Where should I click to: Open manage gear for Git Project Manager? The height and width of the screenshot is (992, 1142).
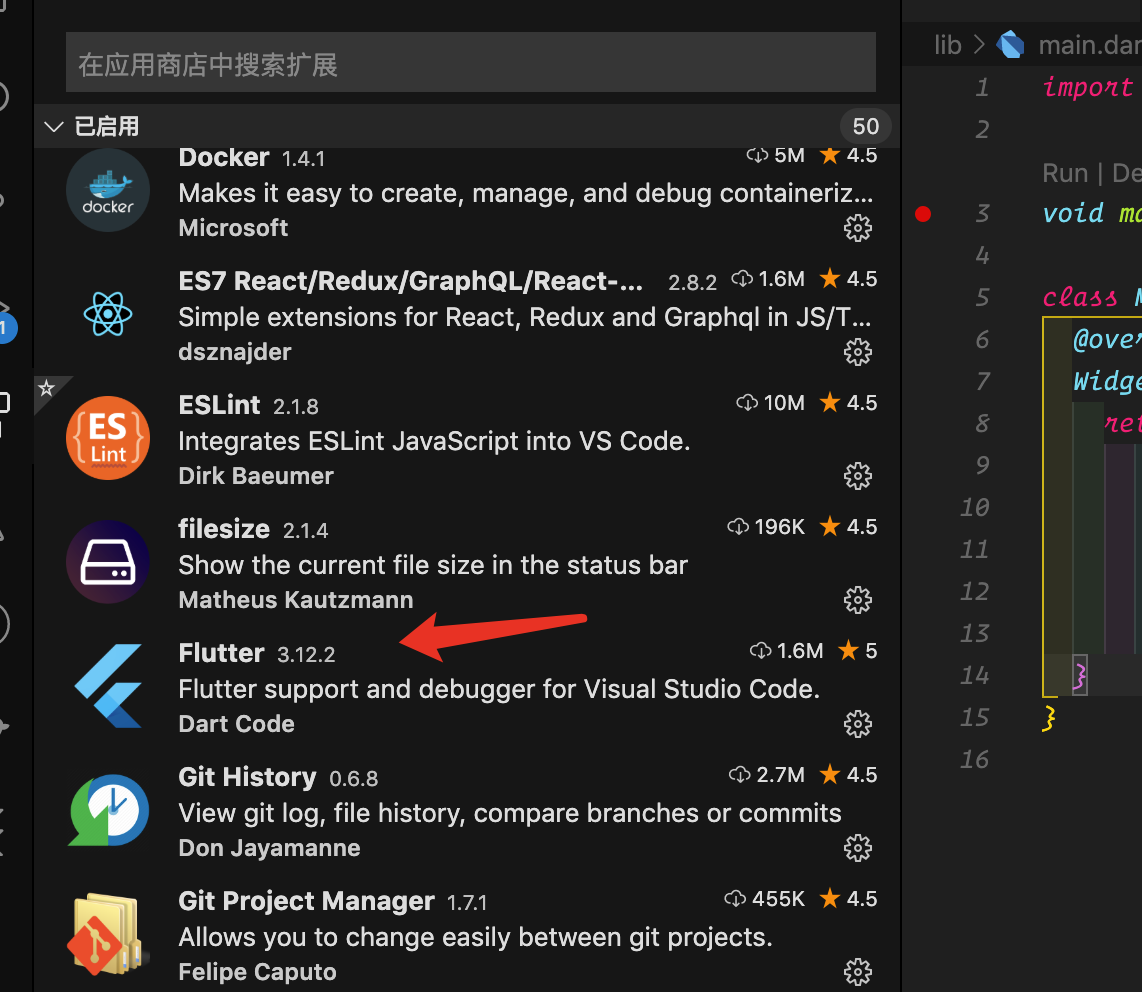pos(857,971)
